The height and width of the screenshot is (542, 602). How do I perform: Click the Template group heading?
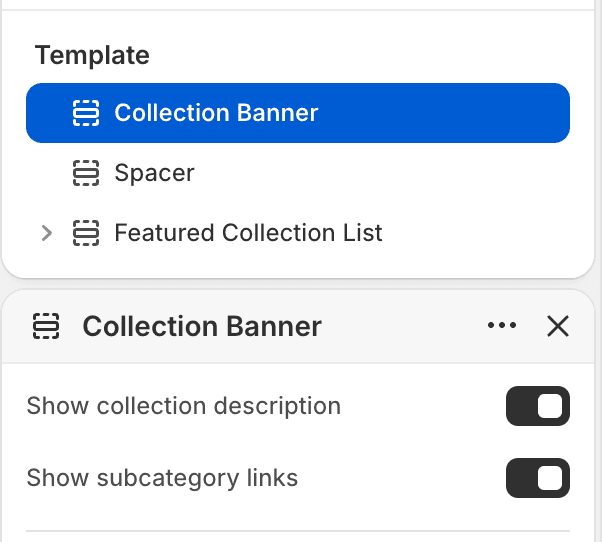pyautogui.click(x=92, y=55)
